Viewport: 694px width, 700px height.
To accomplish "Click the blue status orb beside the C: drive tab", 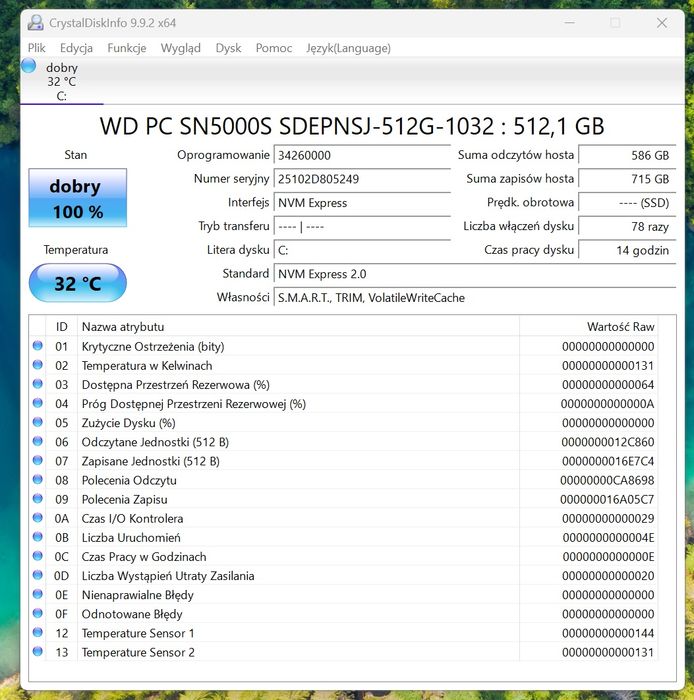I will coord(29,66).
